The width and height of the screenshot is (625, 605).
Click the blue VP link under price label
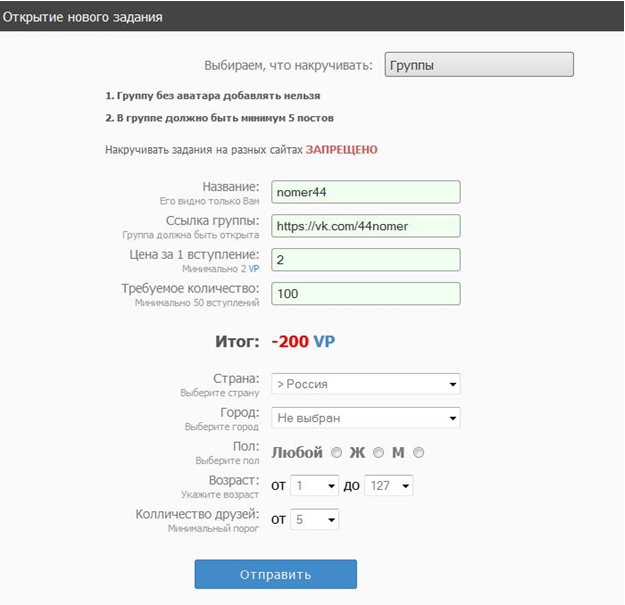[254, 269]
